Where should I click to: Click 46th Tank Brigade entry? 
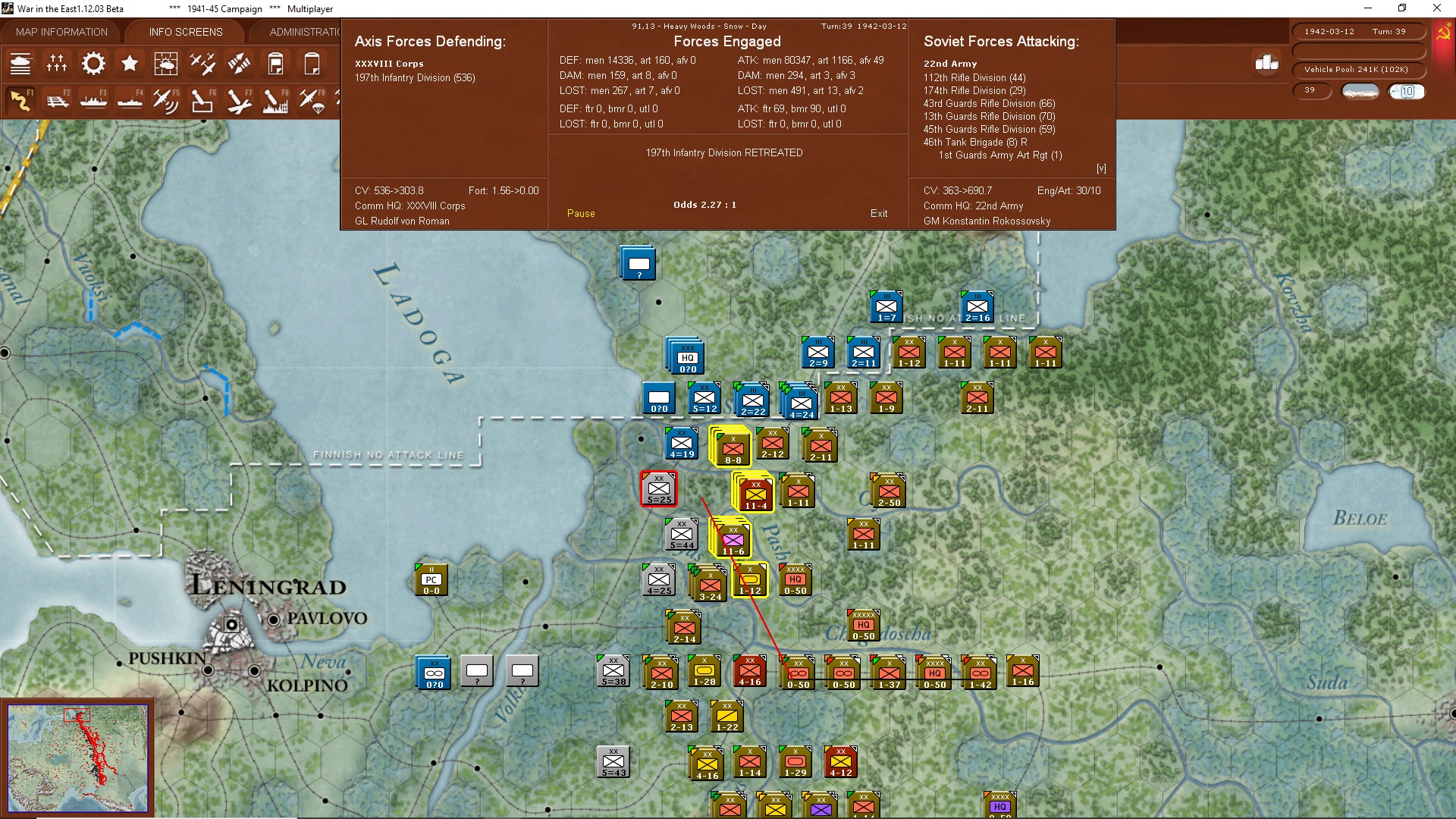pyautogui.click(x=975, y=143)
